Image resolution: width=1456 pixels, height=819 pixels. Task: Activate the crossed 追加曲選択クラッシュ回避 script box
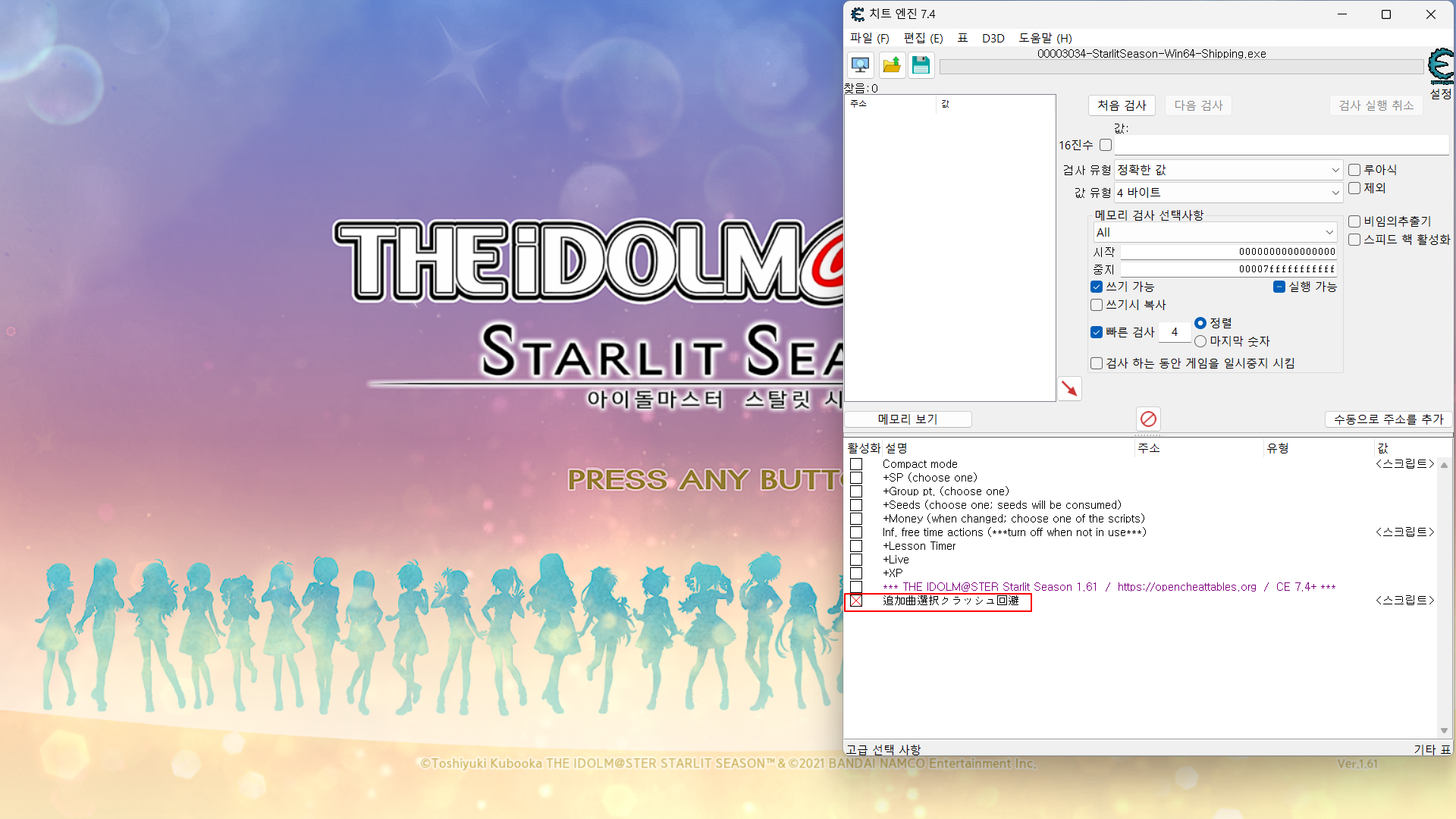tap(856, 601)
